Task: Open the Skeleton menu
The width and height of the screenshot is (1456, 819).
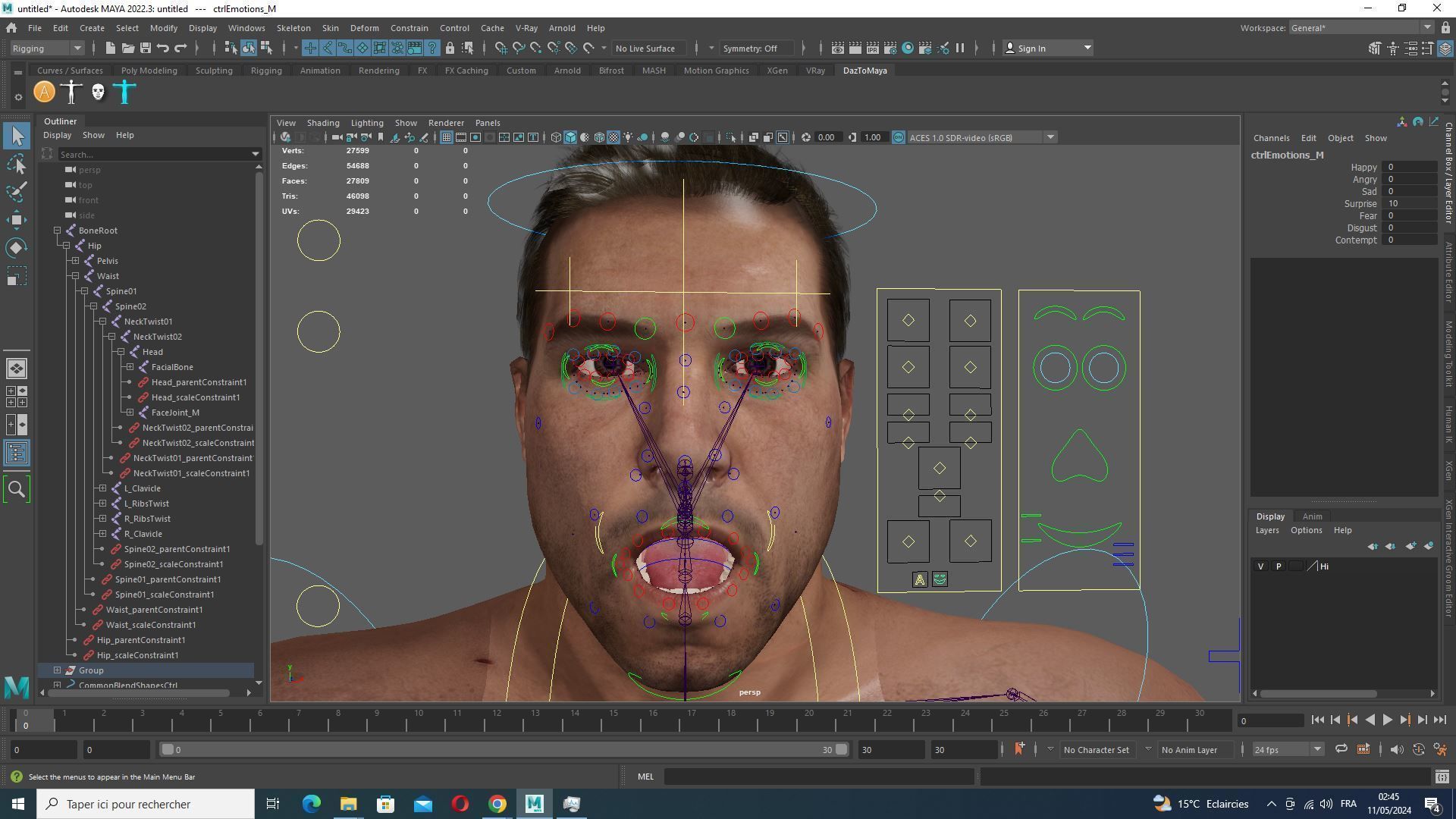Action: pyautogui.click(x=293, y=28)
